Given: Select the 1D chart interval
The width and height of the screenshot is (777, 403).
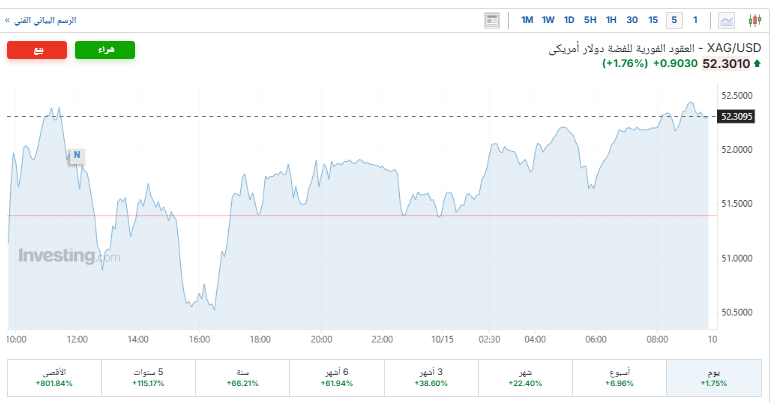Looking at the screenshot, I should (x=569, y=20).
